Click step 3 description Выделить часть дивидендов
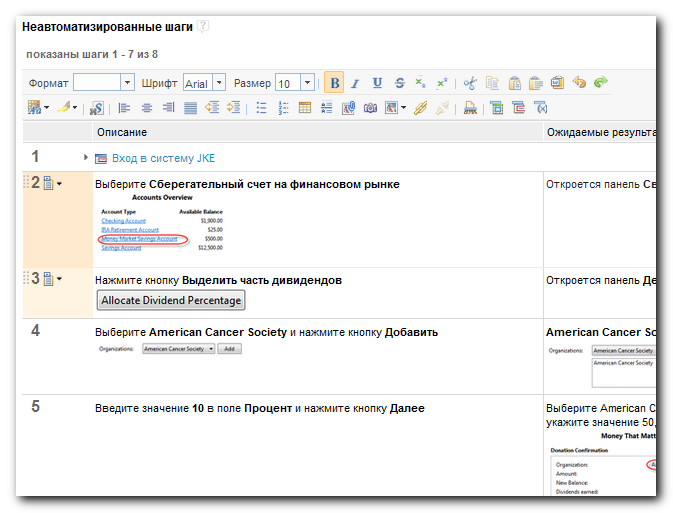The image size is (673, 513). (x=262, y=280)
